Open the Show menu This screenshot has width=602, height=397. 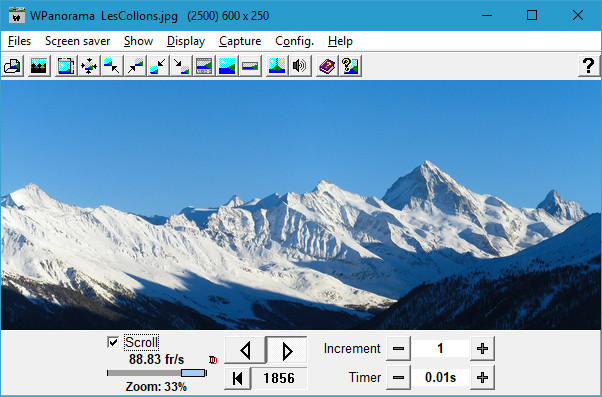pos(139,41)
